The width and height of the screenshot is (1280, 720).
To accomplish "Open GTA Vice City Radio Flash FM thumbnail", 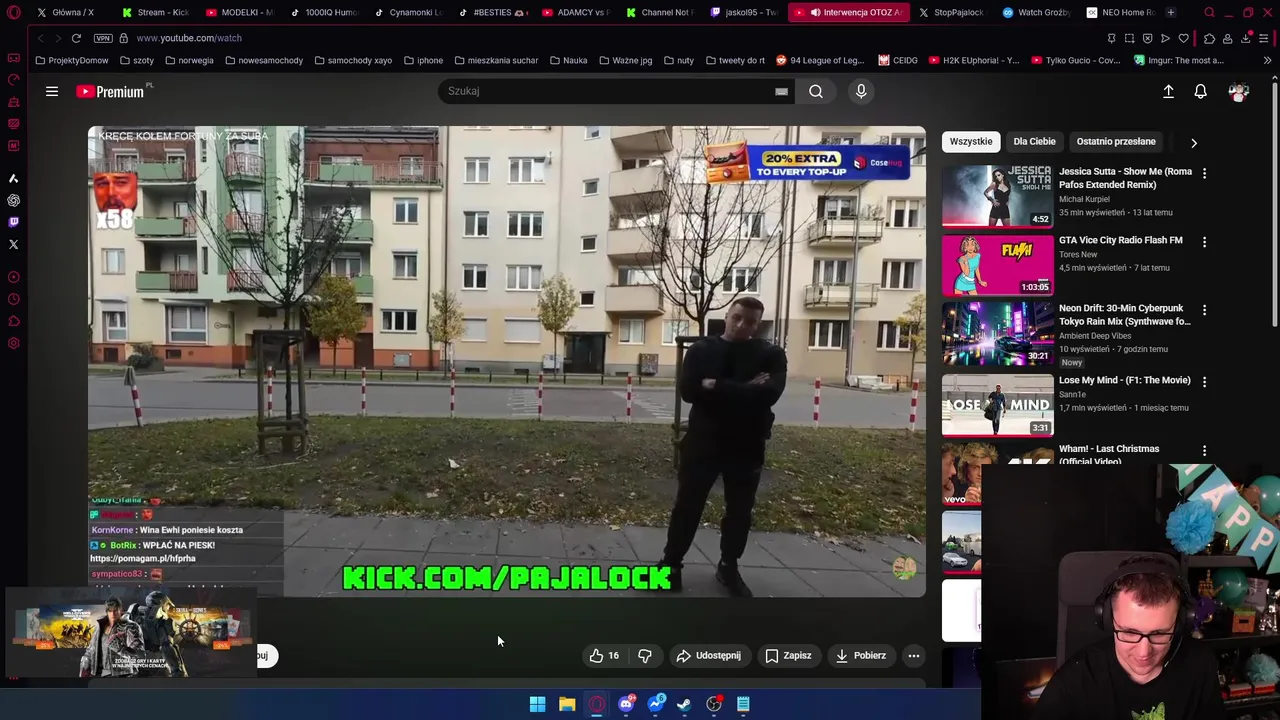I will coord(997,265).
